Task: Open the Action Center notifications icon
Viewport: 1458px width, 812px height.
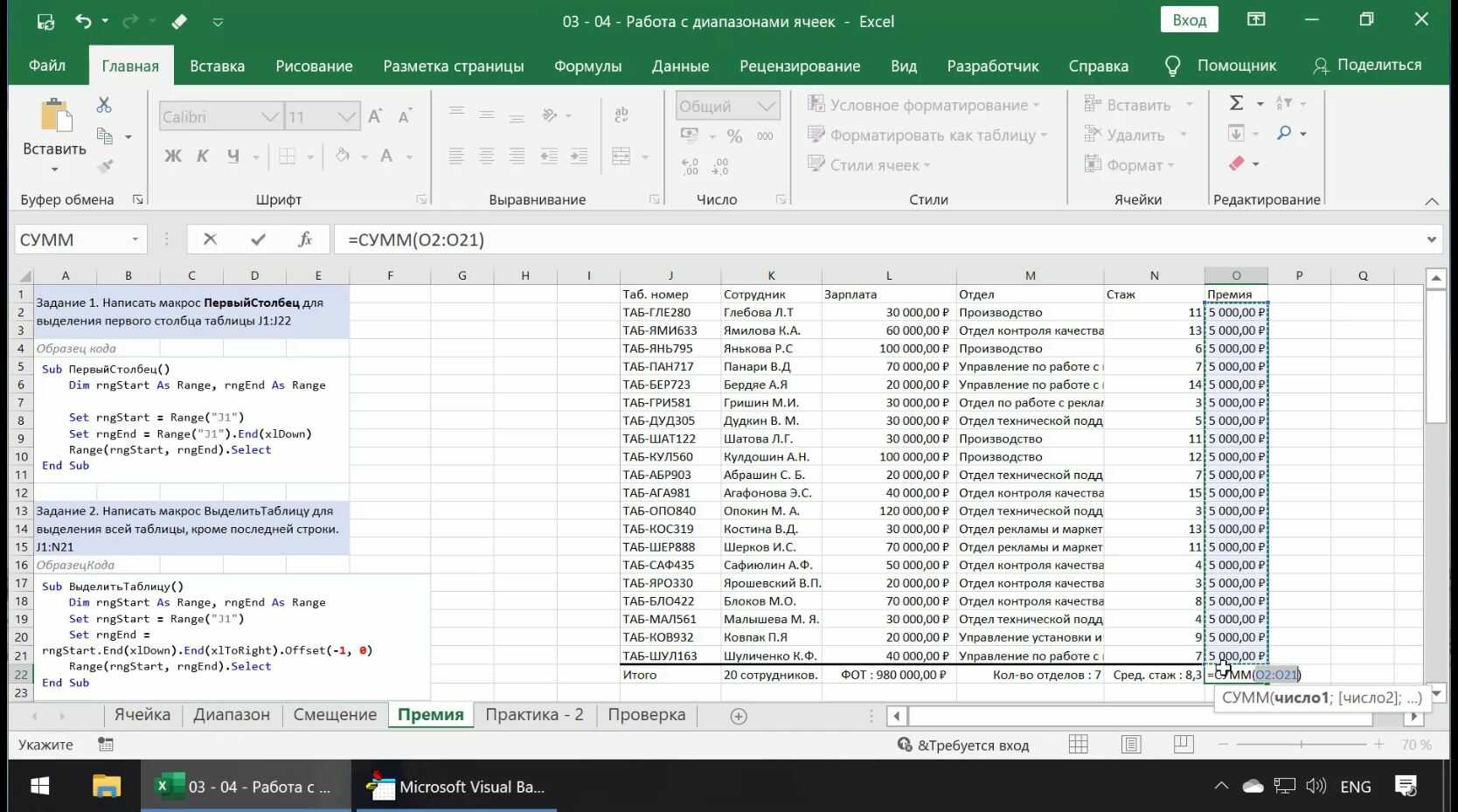Action: pos(1406,787)
